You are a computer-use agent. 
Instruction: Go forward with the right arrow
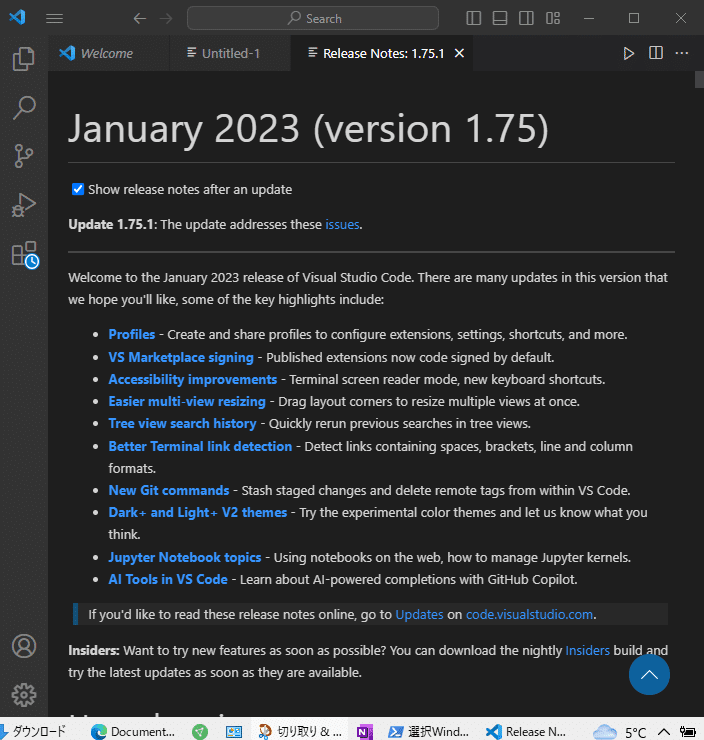[x=166, y=18]
